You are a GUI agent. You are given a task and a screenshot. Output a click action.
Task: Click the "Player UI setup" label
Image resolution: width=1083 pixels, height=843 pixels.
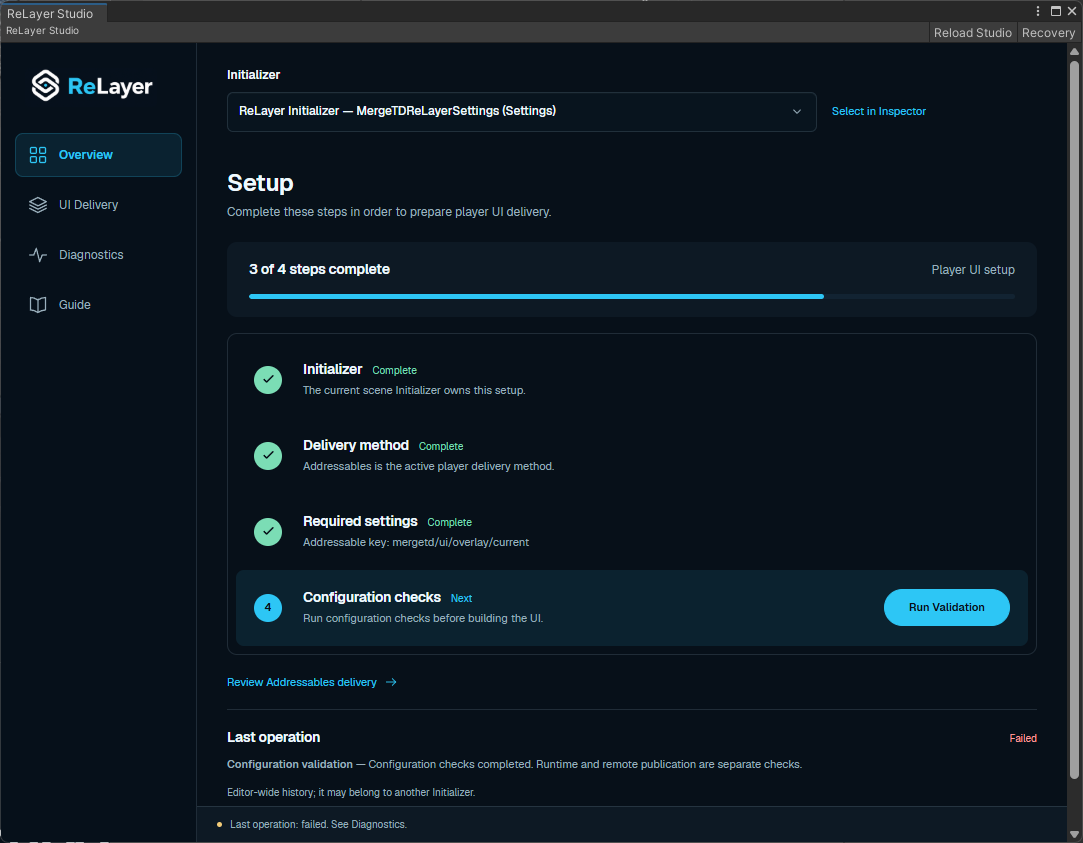point(972,270)
